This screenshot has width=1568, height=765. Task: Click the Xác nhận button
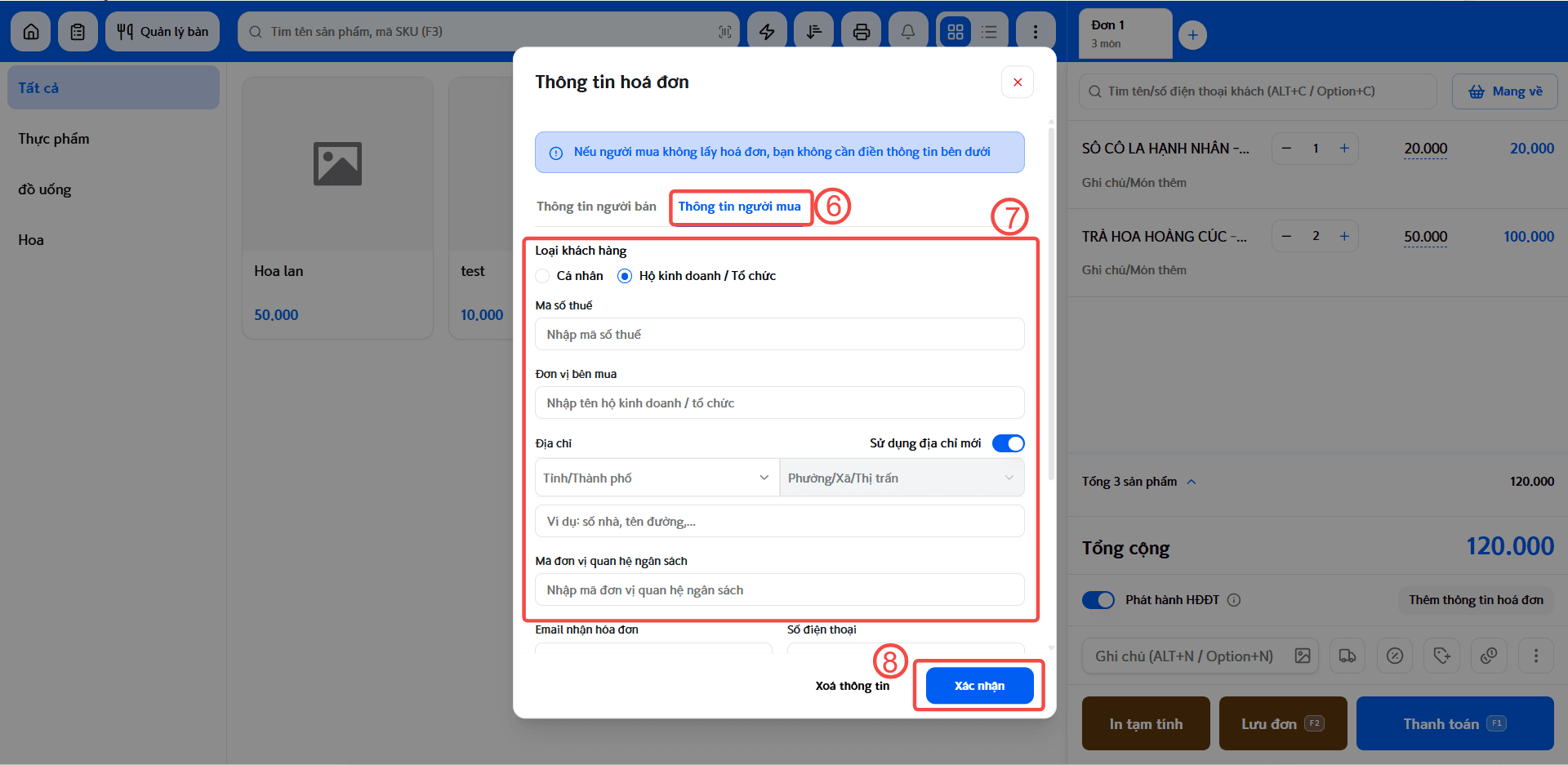tap(979, 686)
